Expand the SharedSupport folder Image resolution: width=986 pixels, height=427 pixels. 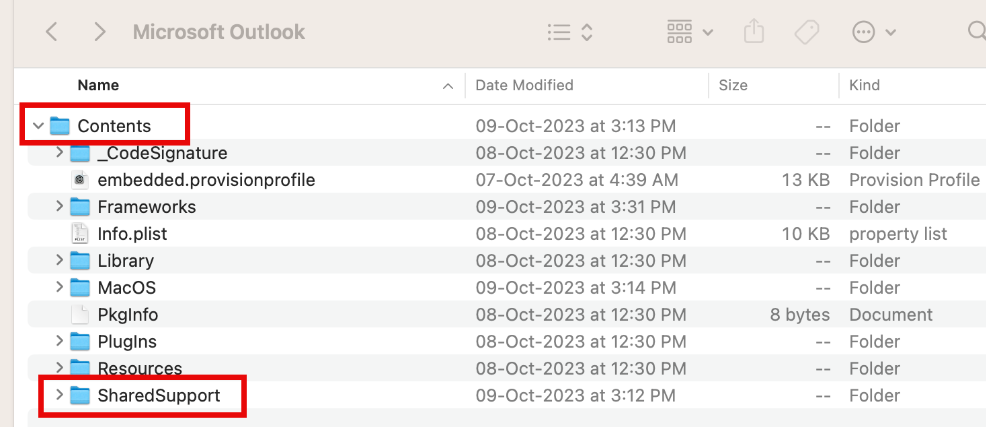[x=59, y=395]
